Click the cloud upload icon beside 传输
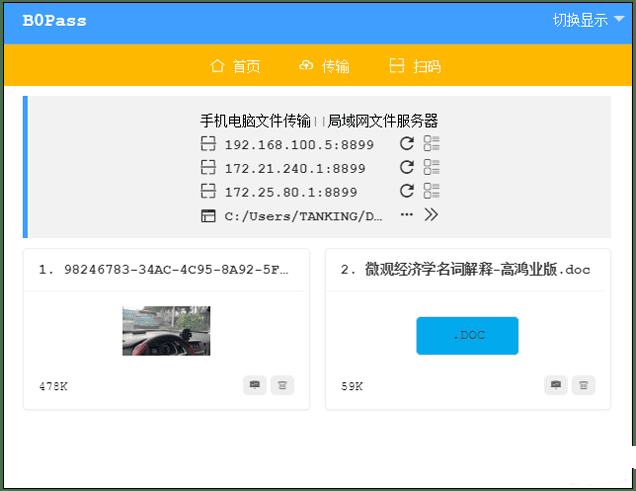This screenshot has height=491, width=636. [306, 65]
